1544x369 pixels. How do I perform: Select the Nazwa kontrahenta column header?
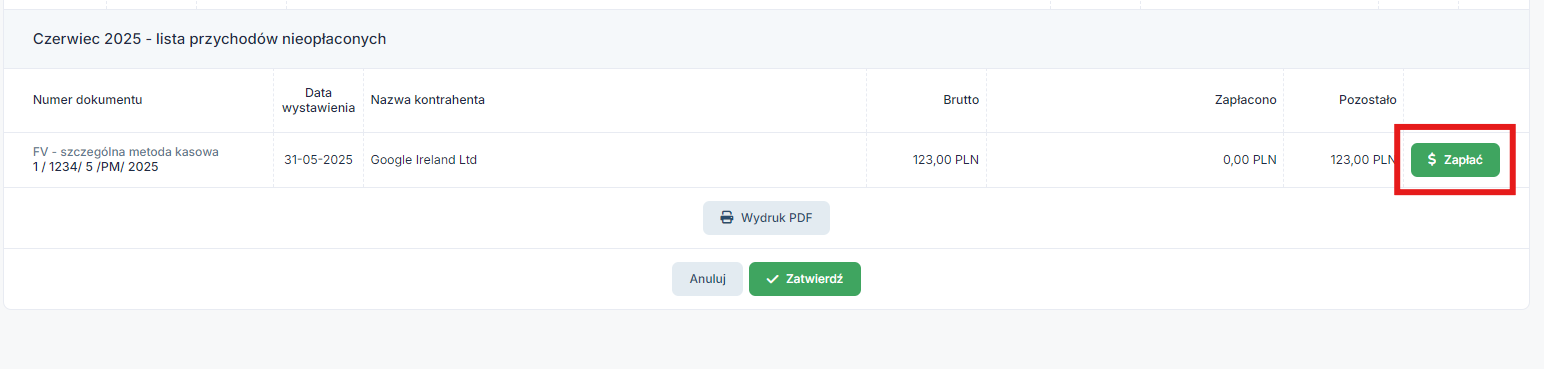(x=428, y=100)
